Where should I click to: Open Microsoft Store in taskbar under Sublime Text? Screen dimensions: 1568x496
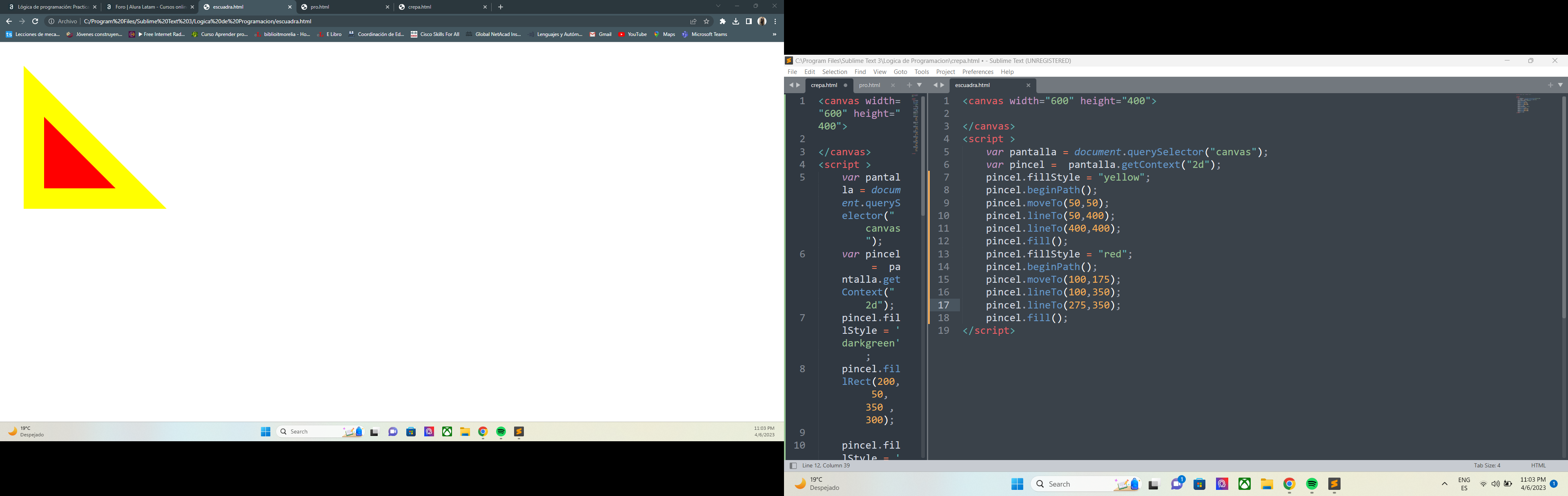click(x=1199, y=484)
